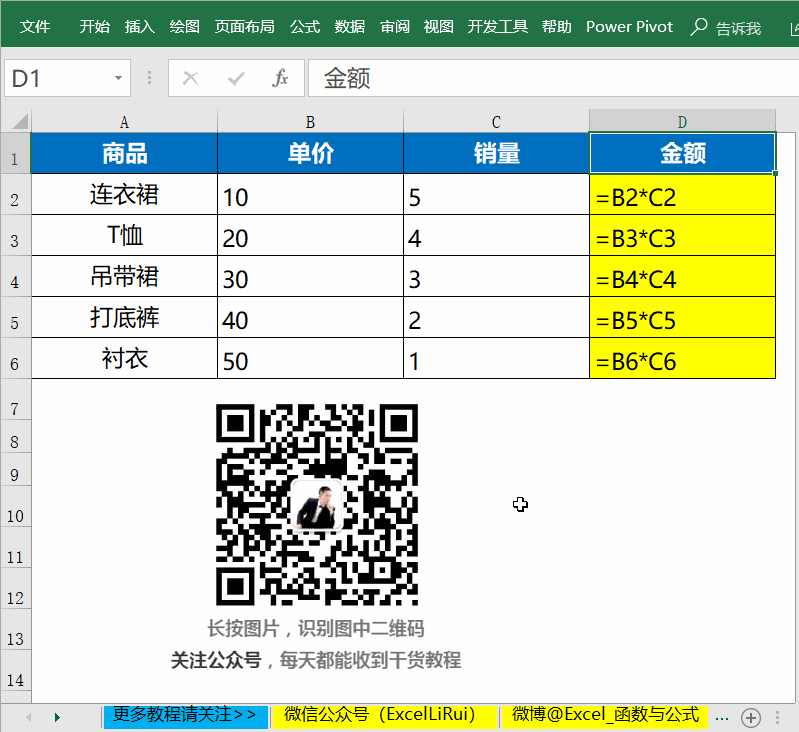Select the yellow =B2*C2 formula cell
Image resolution: width=799 pixels, height=732 pixels.
(682, 195)
